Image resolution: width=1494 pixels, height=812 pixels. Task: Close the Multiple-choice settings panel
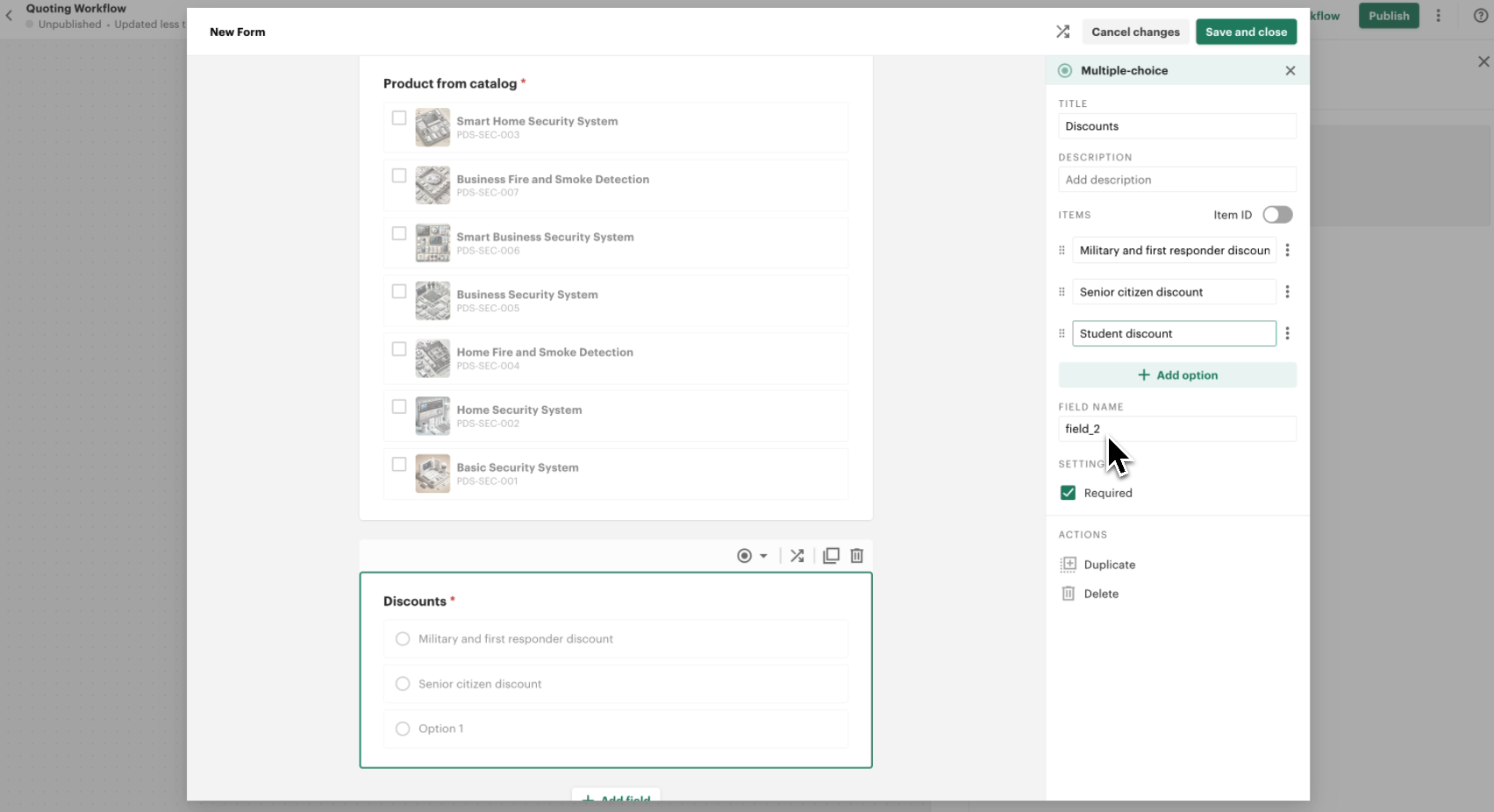(1290, 70)
